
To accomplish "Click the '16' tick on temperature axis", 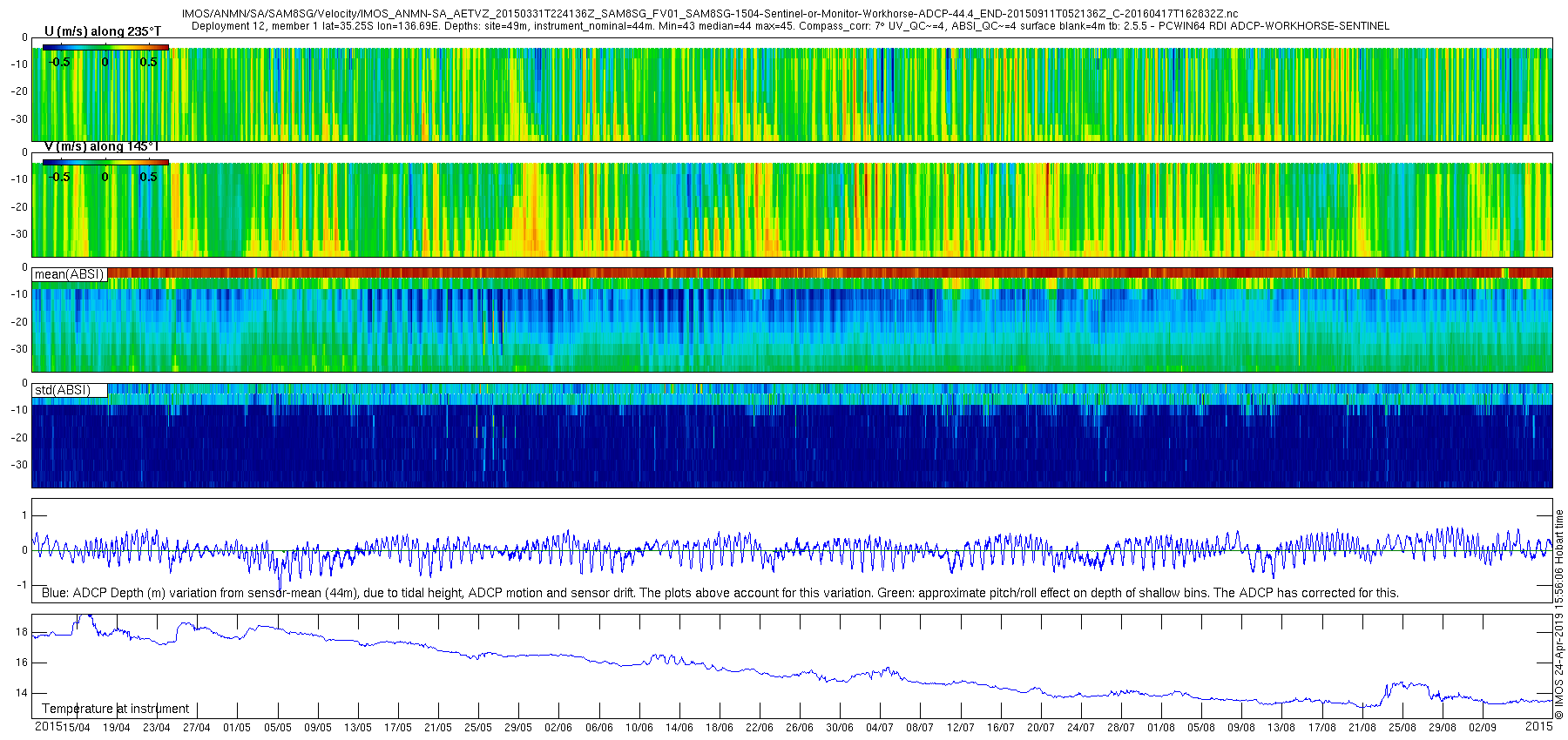I will (x=22, y=663).
